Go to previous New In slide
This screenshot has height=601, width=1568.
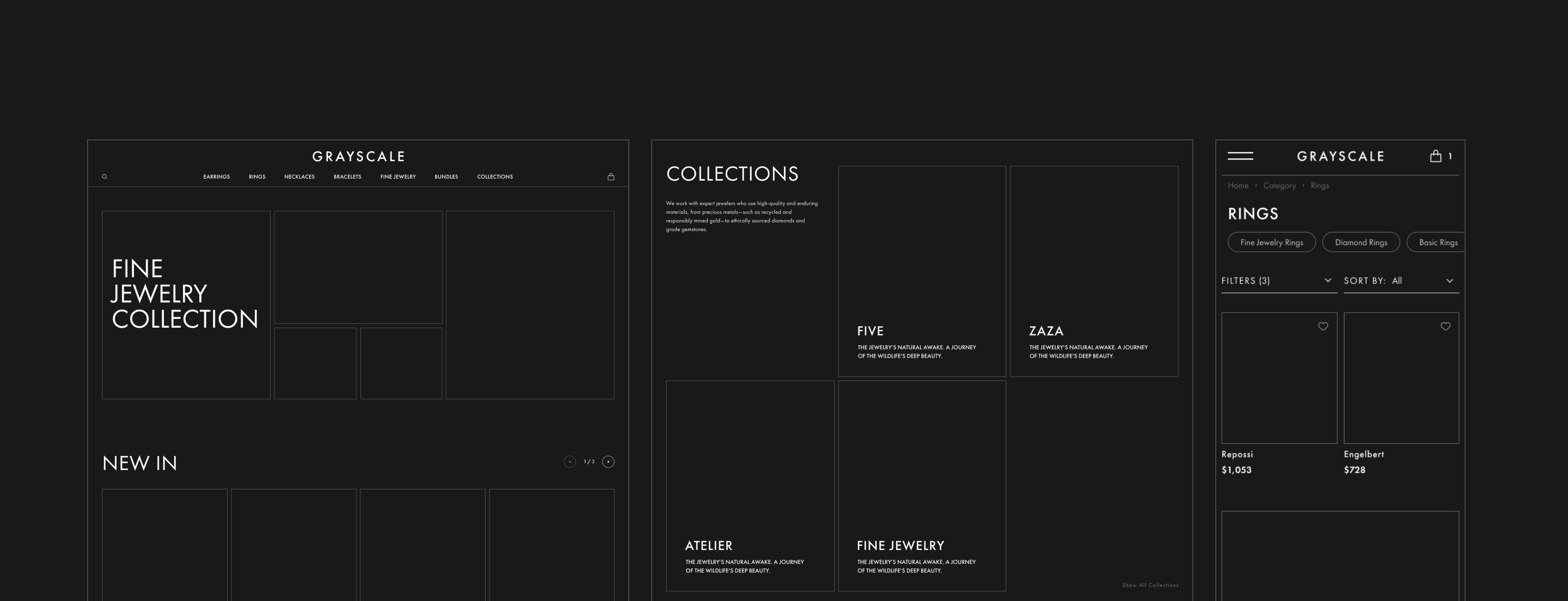(569, 462)
